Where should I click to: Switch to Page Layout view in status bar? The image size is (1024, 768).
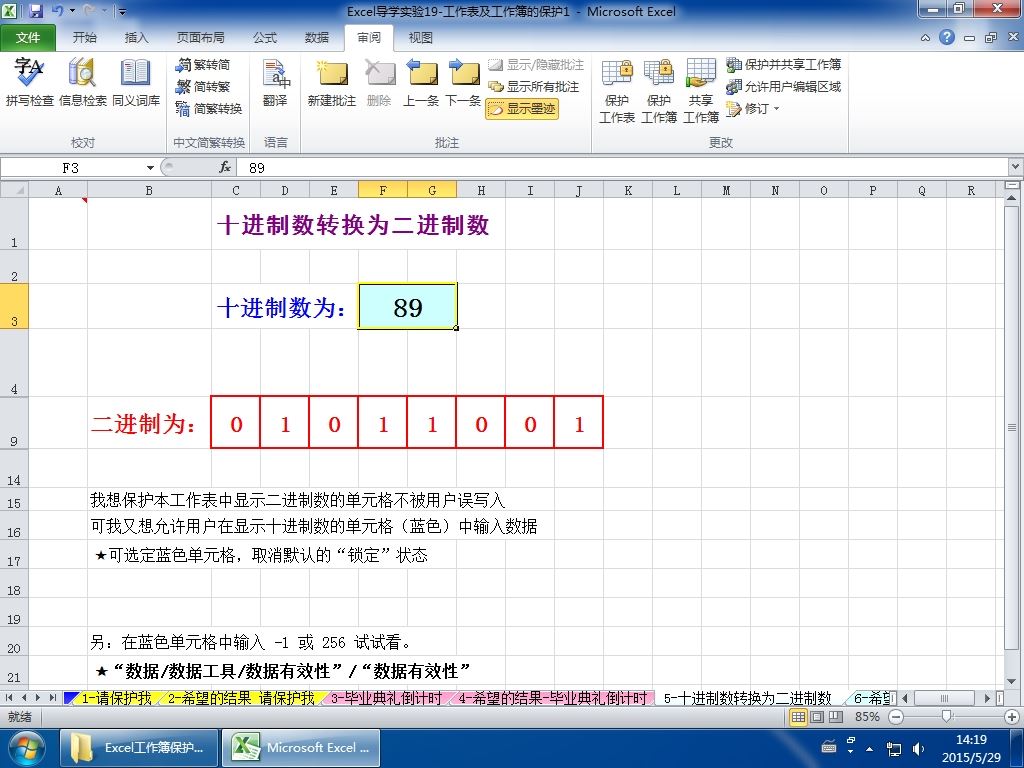pos(817,717)
